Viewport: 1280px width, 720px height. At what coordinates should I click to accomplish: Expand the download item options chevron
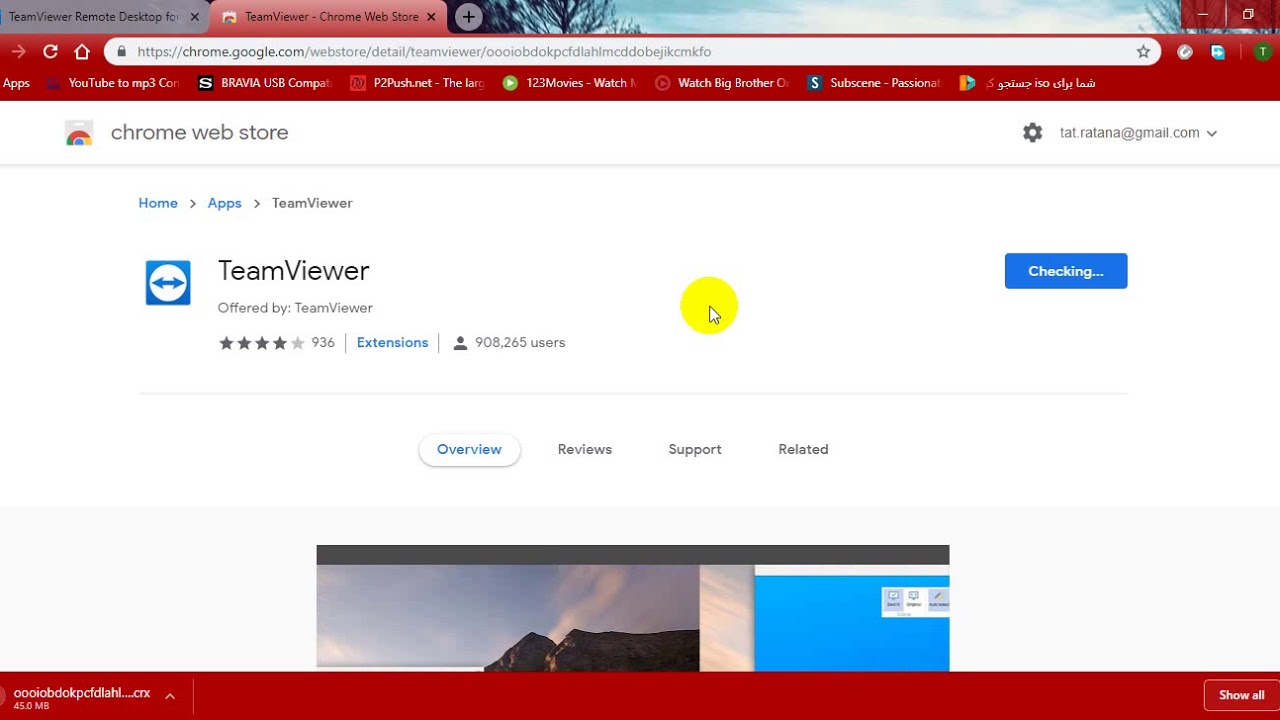pyautogui.click(x=170, y=697)
